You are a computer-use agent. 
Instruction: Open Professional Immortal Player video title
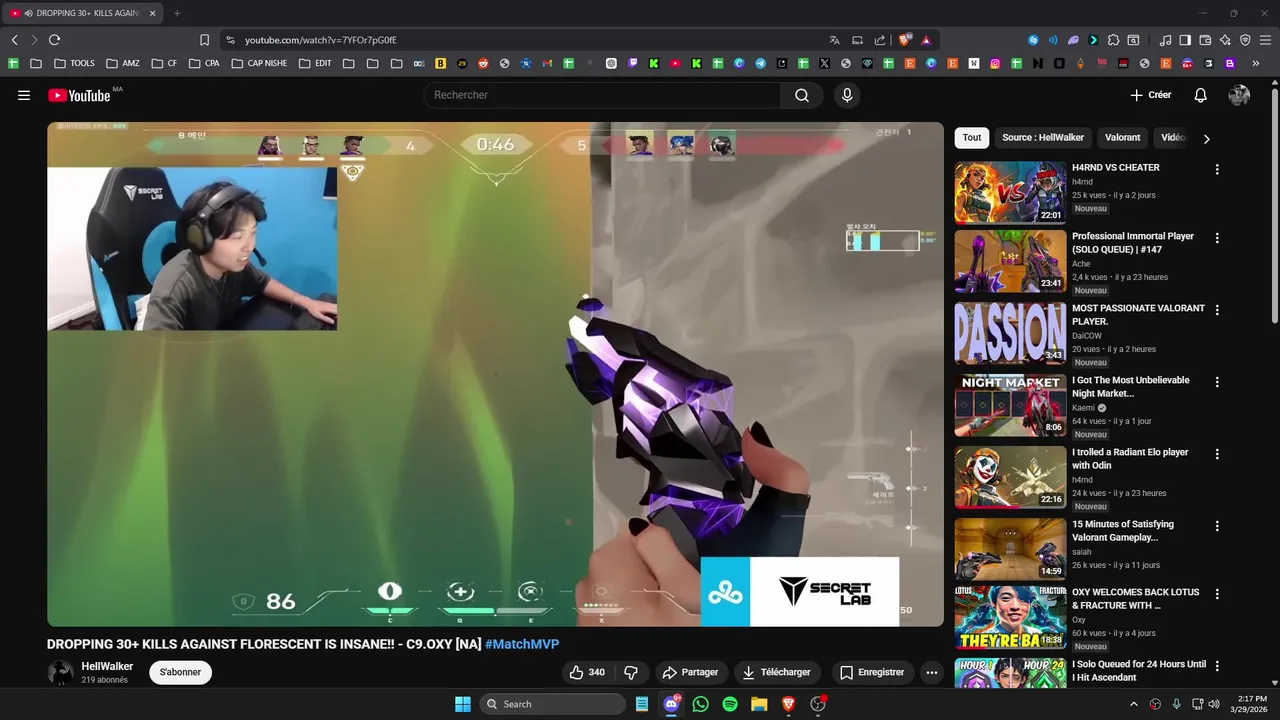coord(1133,243)
